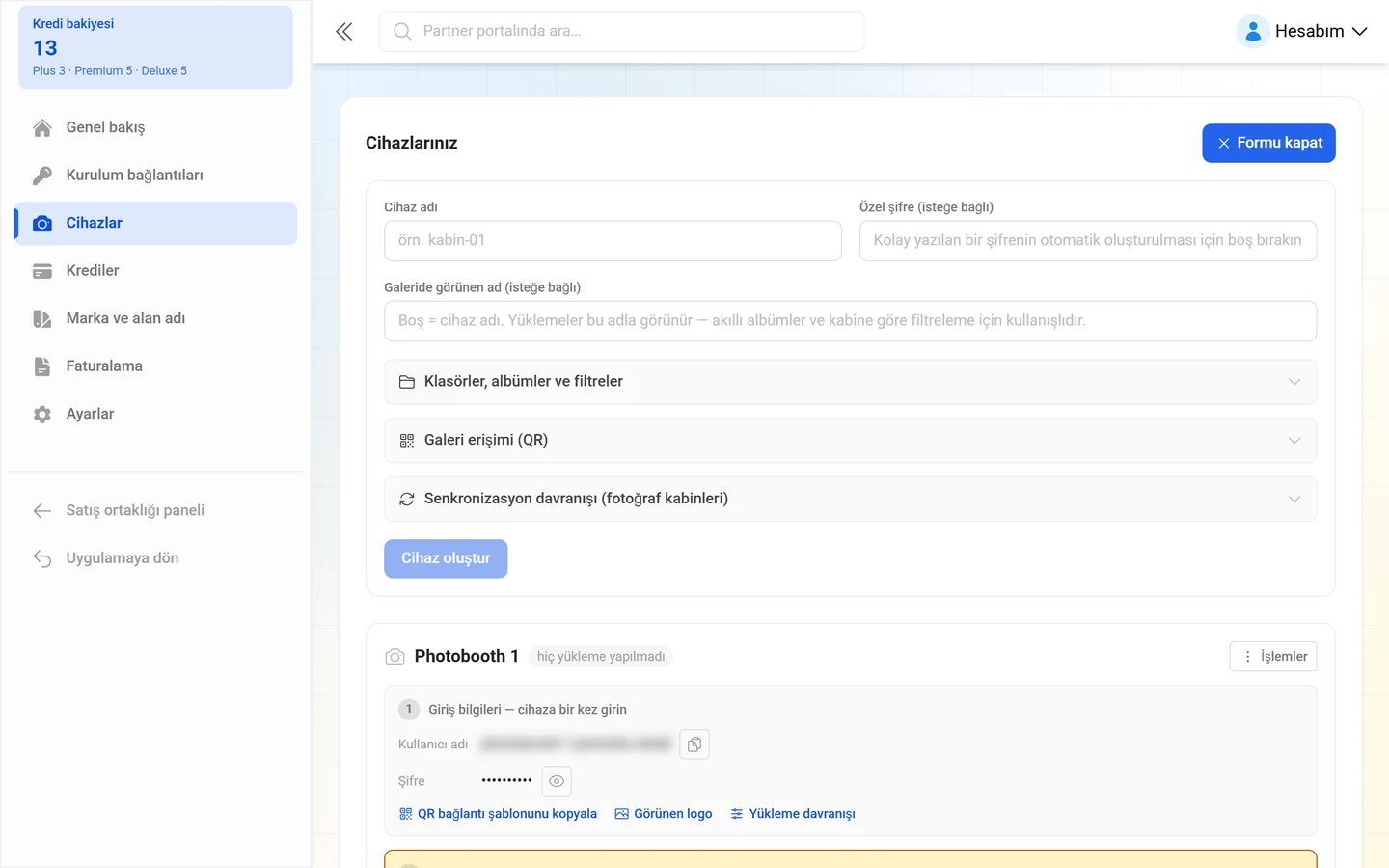1389x868 pixels.
Task: Click the key icon for Kurulum bağlantıları
Action: (42, 176)
